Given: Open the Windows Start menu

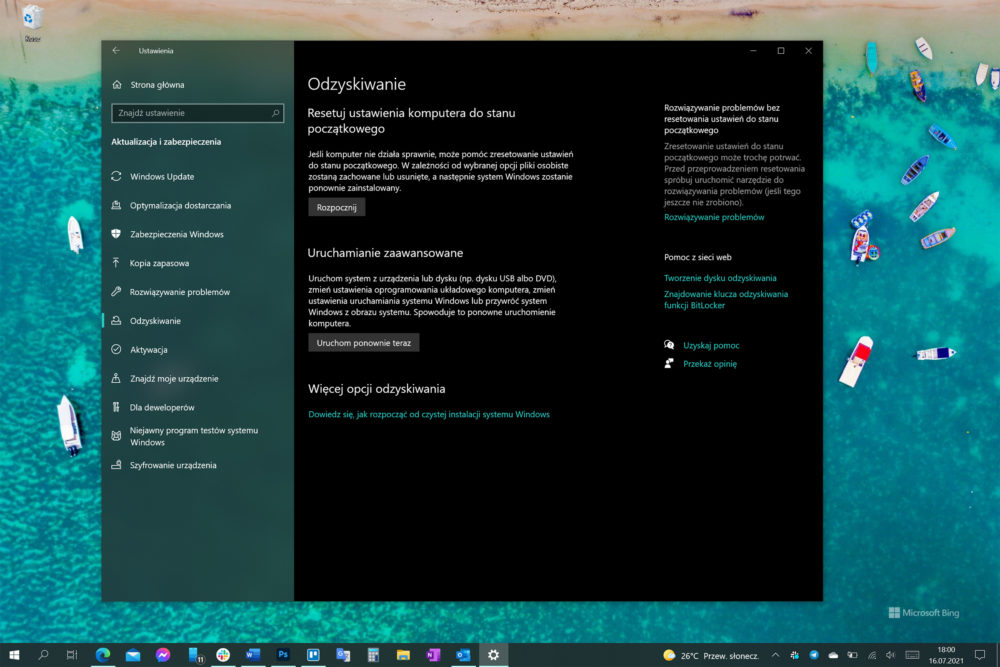Looking at the screenshot, I should pos(14,655).
